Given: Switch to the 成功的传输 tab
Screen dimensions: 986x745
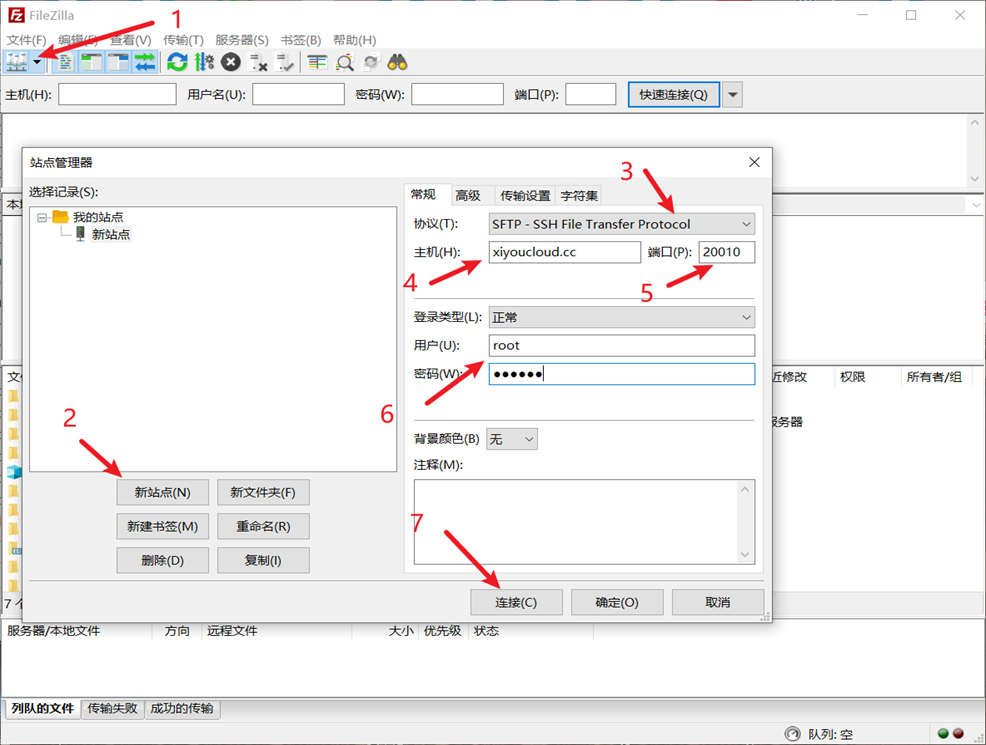Looking at the screenshot, I should click(182, 709).
